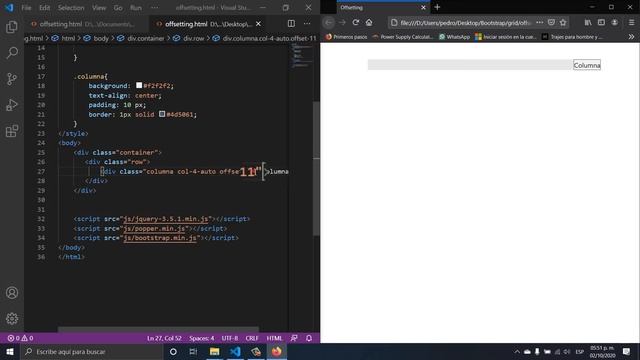Open Source Control view in activity bar
The image size is (640, 360).
(x=12, y=79)
